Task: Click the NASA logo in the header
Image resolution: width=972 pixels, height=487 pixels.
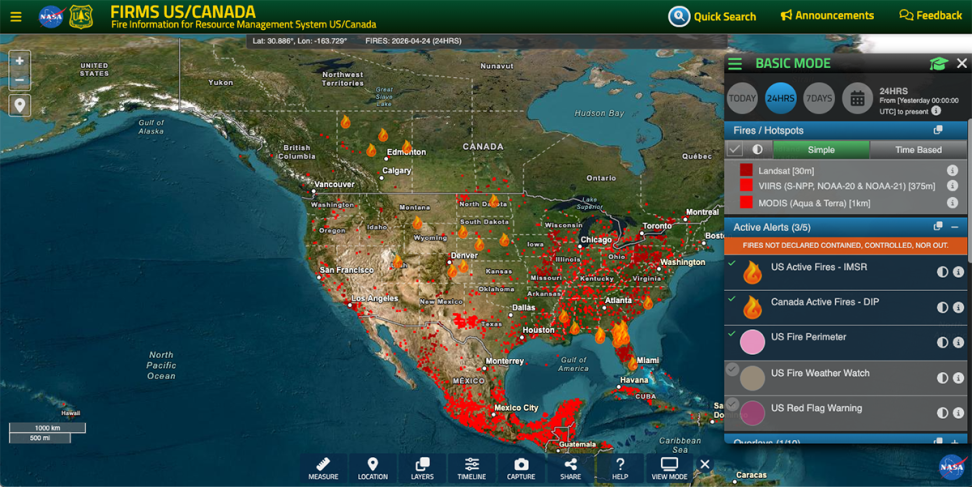Action: (51, 17)
